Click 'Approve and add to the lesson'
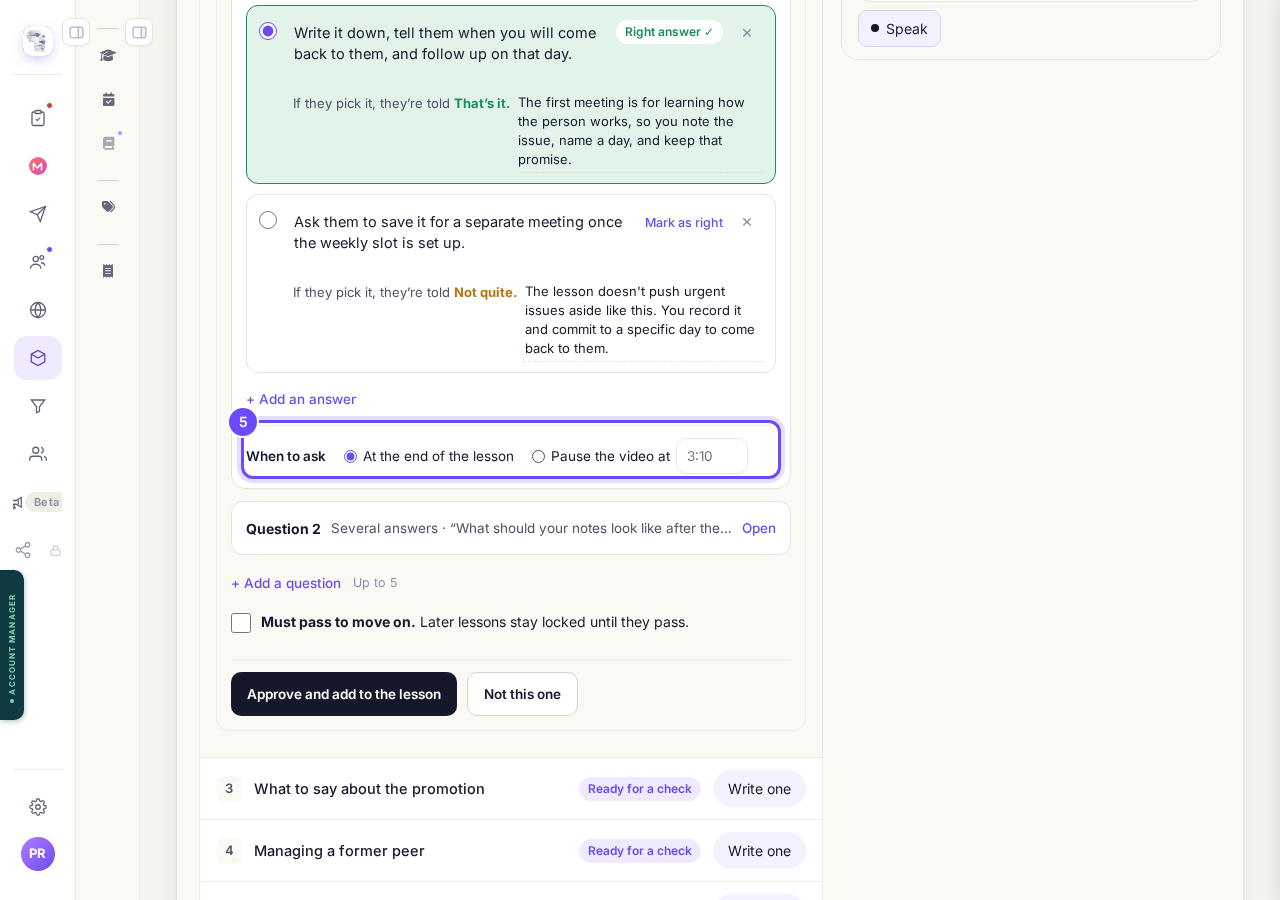 pos(344,694)
